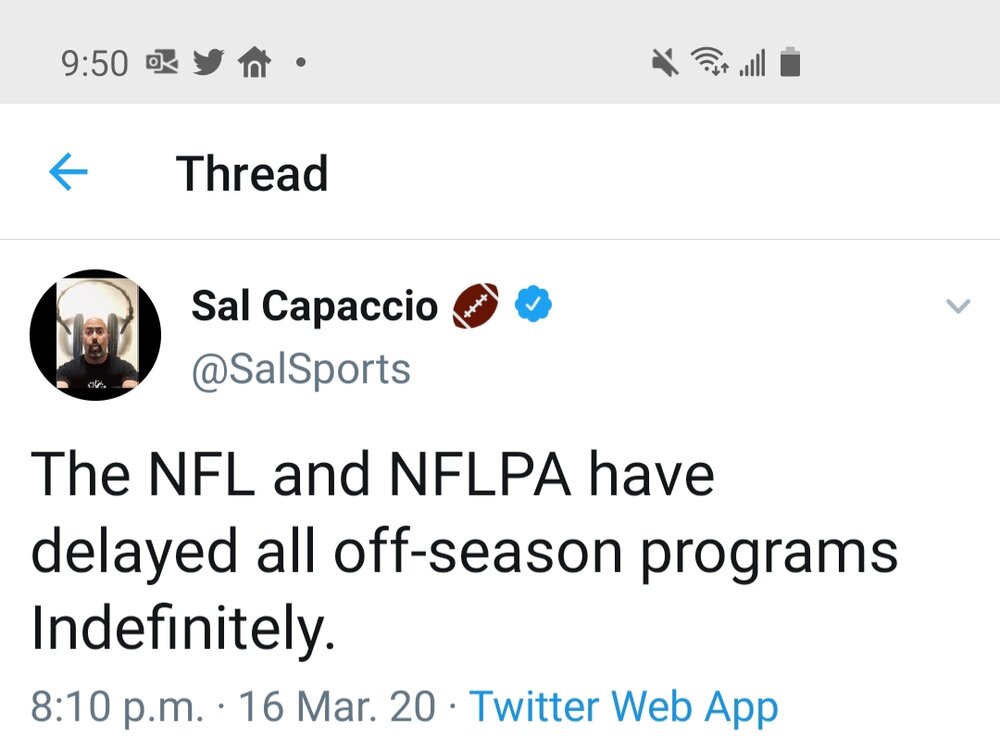1000x750 pixels.
Task: Tap the muted sound status icon
Action: [x=665, y=63]
